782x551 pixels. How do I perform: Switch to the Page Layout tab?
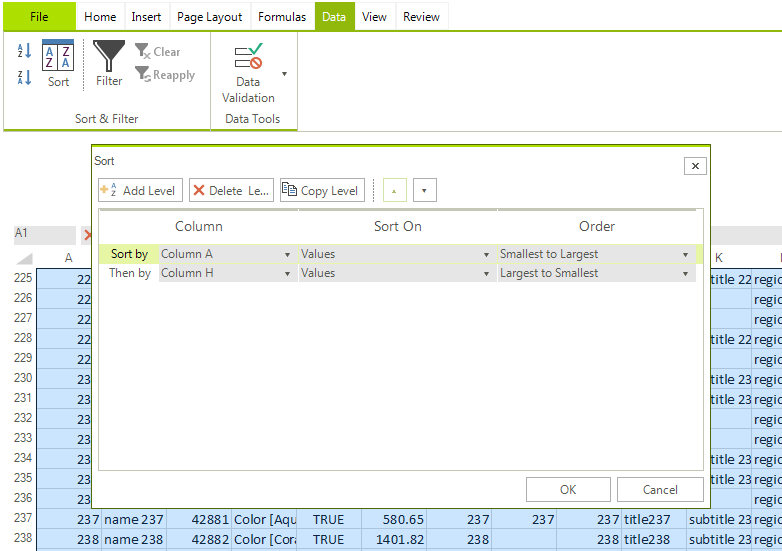tap(209, 16)
